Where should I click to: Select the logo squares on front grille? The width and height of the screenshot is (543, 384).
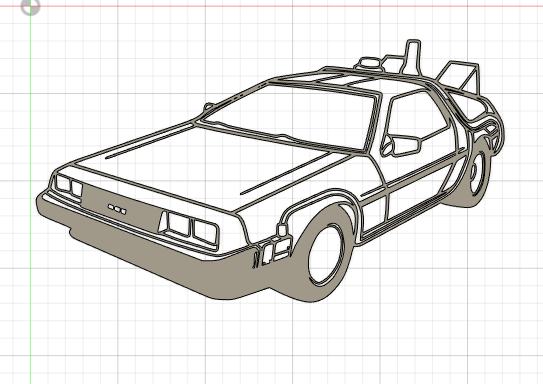coord(117,209)
